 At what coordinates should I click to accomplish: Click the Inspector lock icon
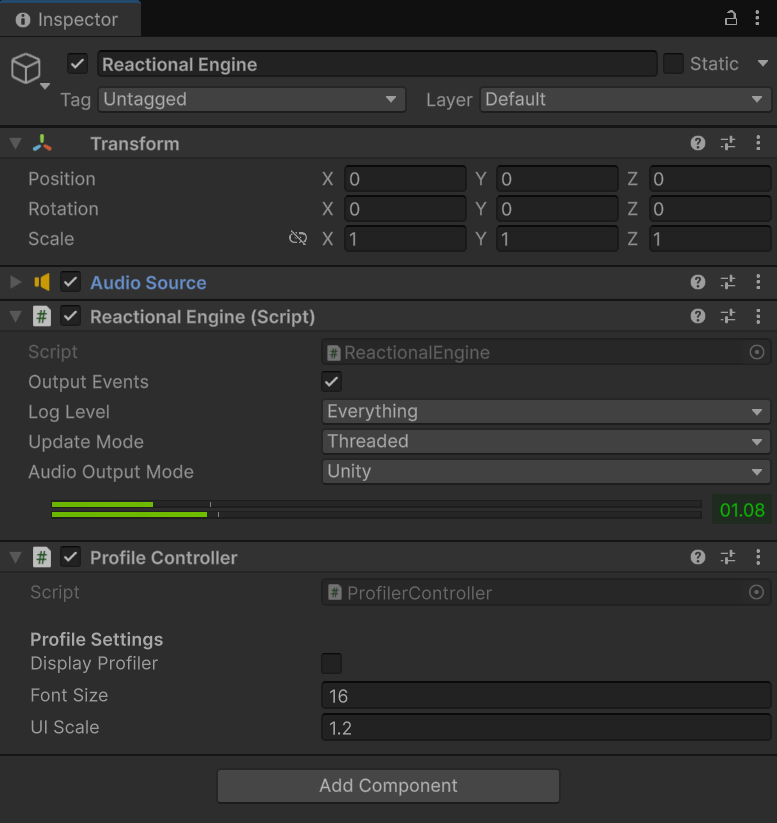coord(731,18)
